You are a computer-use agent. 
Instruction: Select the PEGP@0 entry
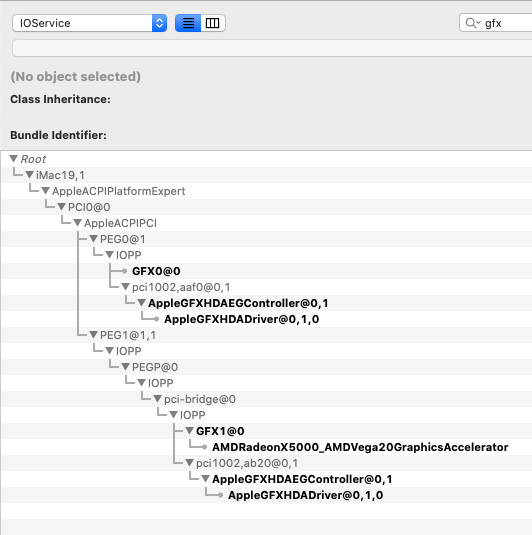point(155,367)
